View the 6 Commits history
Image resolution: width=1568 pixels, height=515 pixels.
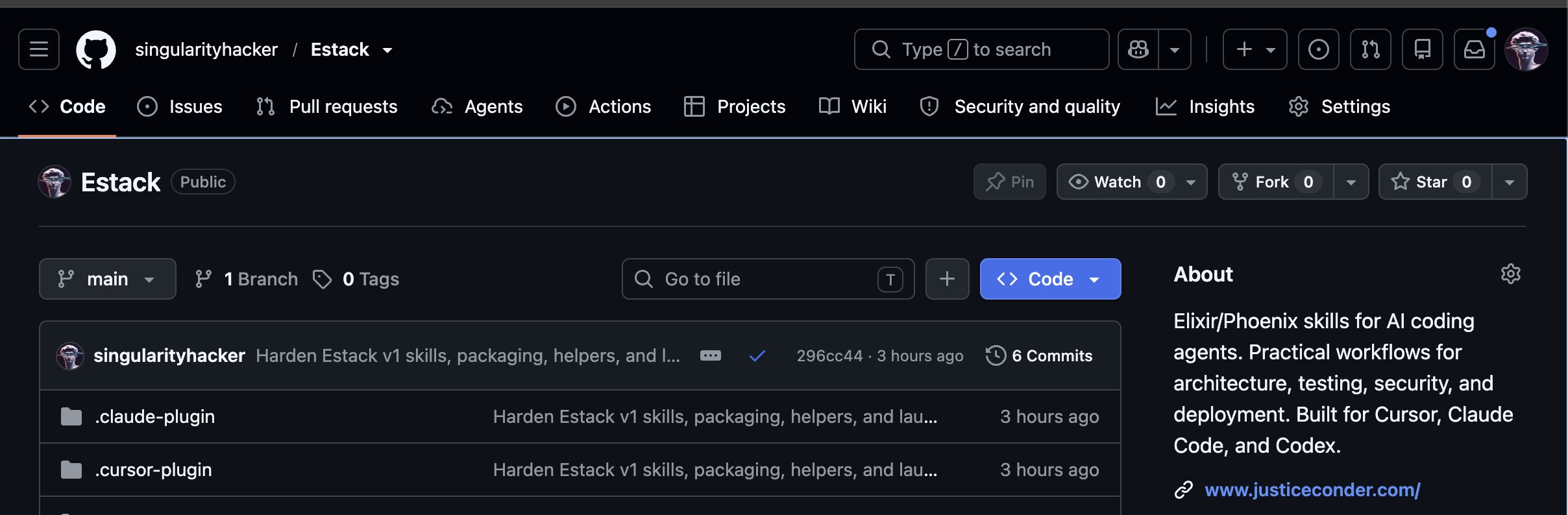tap(1039, 355)
